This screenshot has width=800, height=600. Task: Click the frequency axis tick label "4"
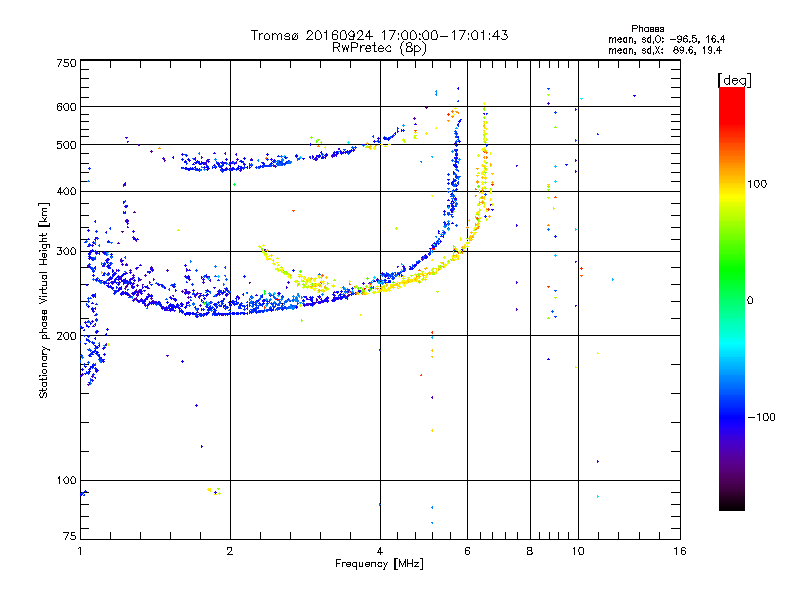point(380,551)
